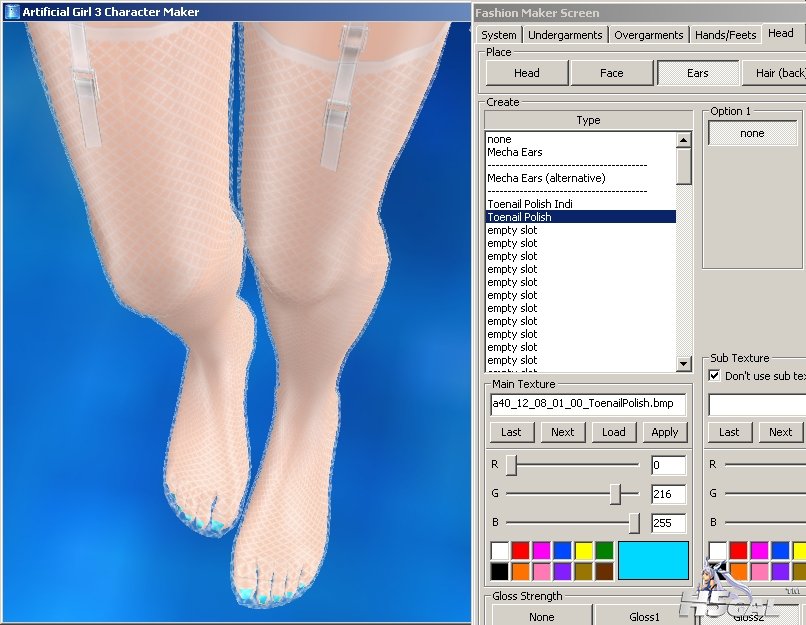The height and width of the screenshot is (625, 806).
Task: Pick the black main color swatch
Action: 500,572
